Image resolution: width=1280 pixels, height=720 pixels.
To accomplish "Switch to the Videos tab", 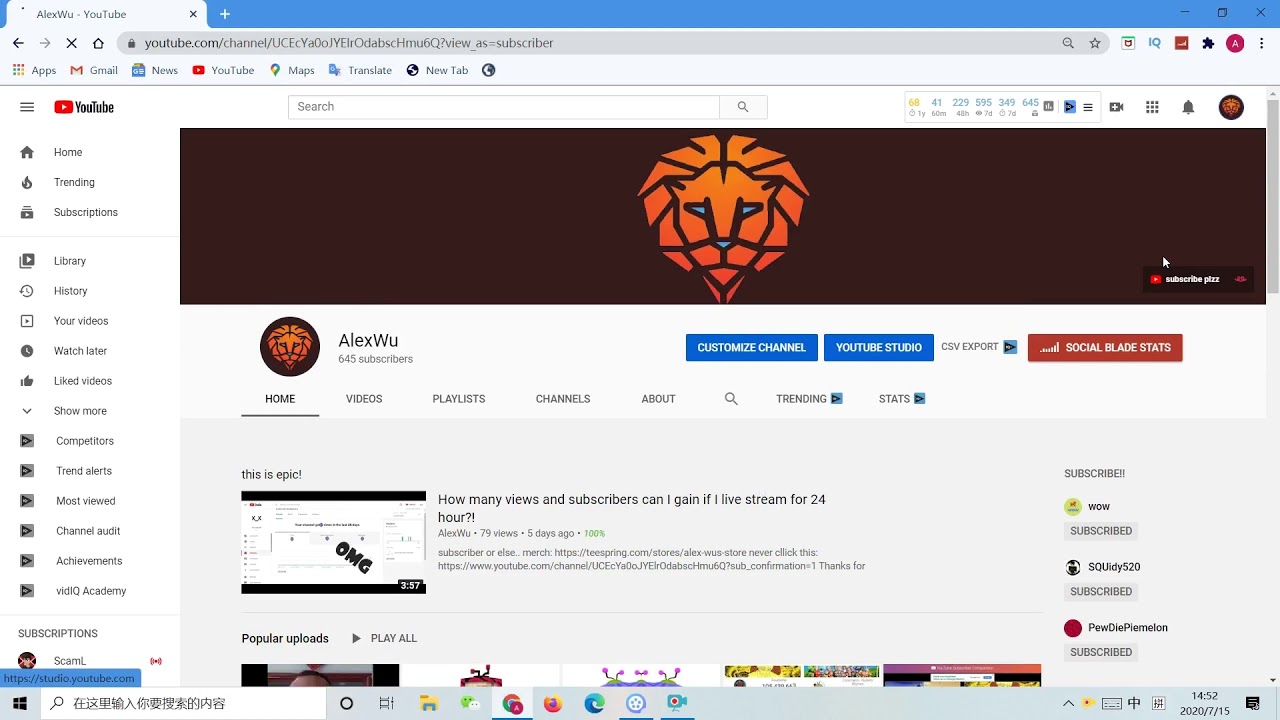I will (x=364, y=399).
